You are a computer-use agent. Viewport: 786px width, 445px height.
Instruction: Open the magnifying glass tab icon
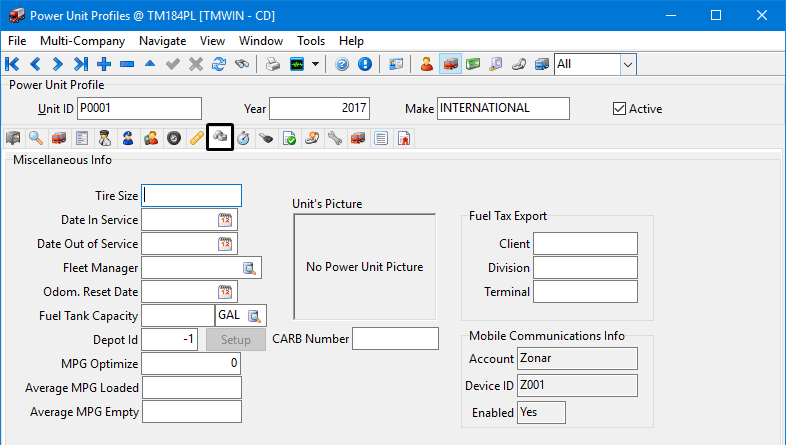[x=35, y=138]
